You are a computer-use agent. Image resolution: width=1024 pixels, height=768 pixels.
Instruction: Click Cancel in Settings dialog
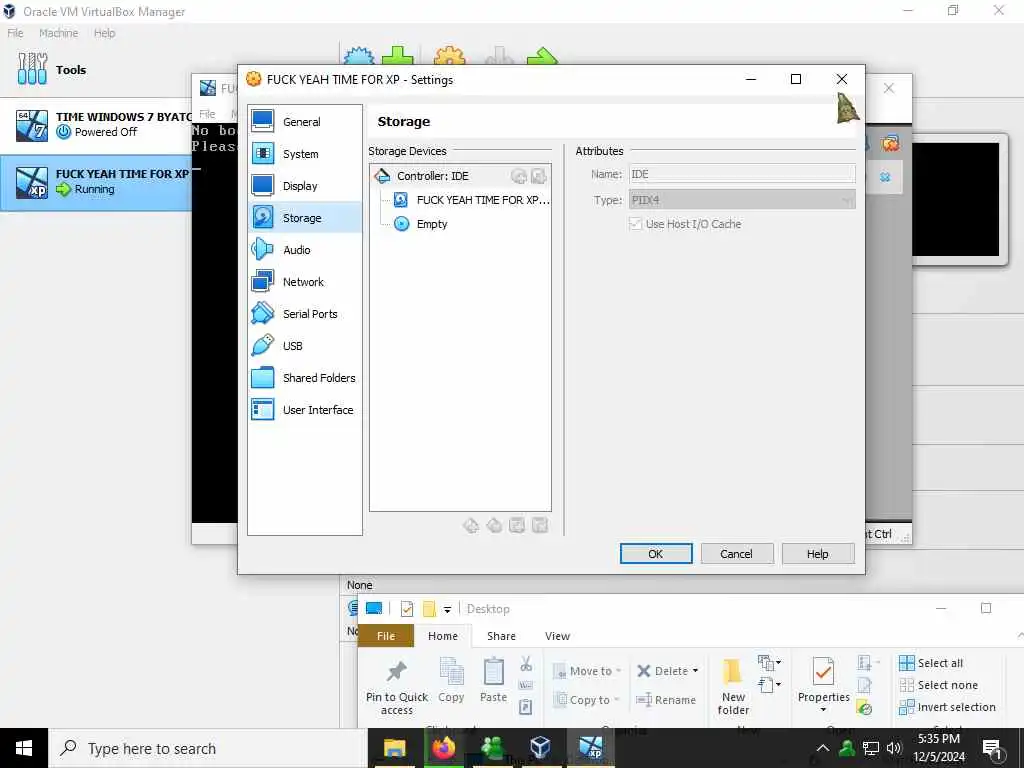click(x=737, y=554)
